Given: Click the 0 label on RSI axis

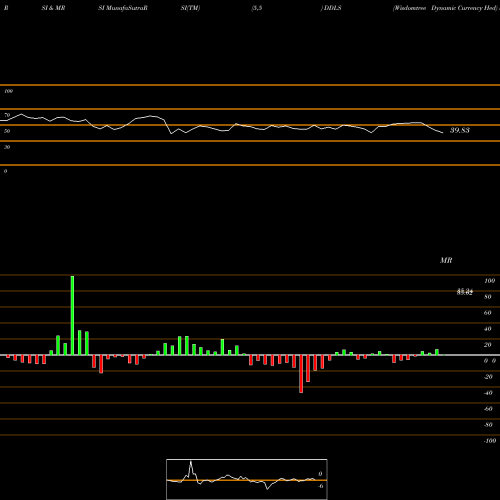Looking at the screenshot, I should click(x=5, y=171).
